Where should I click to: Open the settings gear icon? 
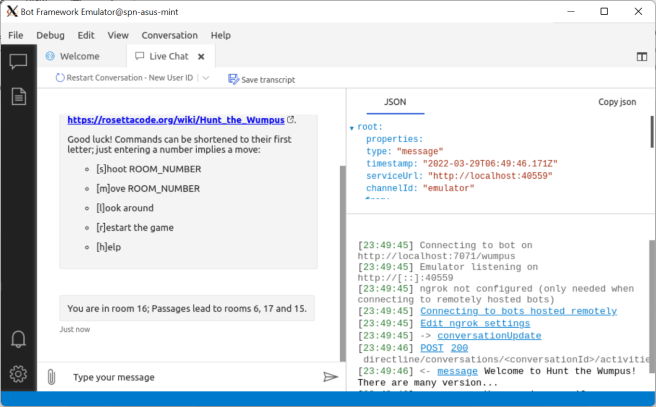[x=18, y=374]
